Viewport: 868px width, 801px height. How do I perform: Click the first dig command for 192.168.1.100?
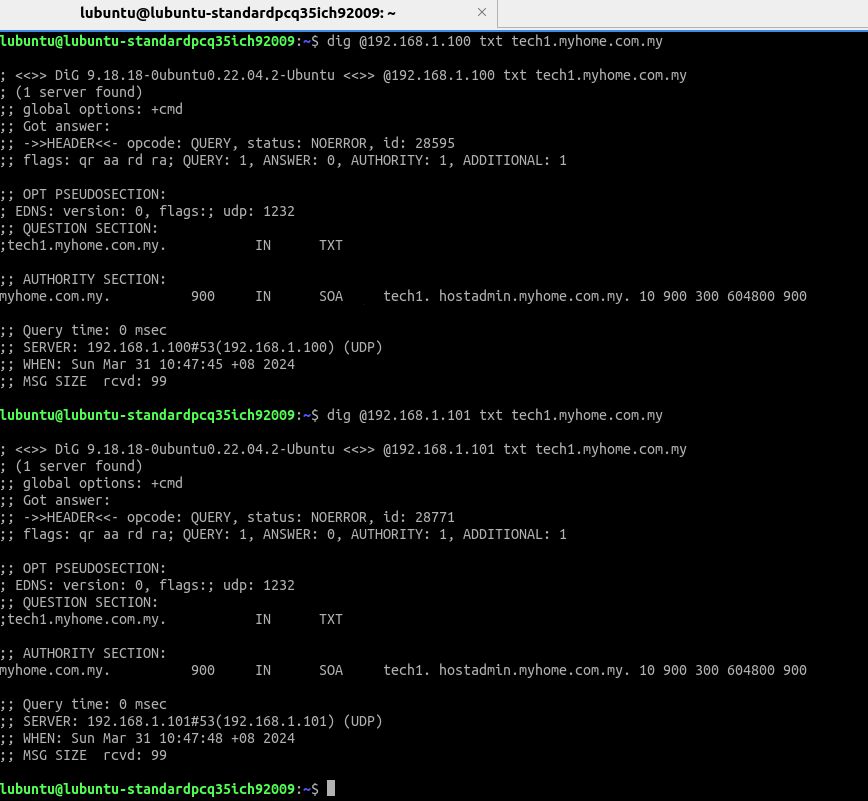[494, 42]
